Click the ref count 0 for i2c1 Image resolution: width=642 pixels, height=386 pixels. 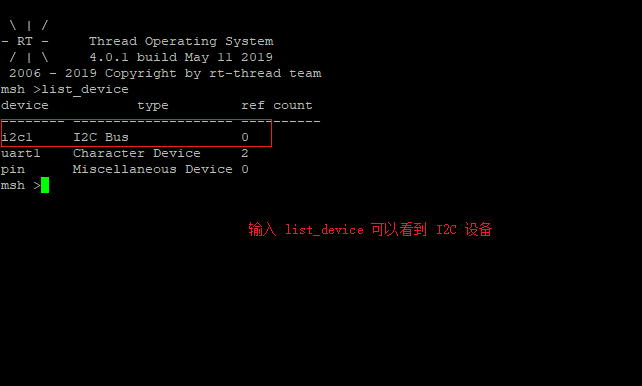245,137
